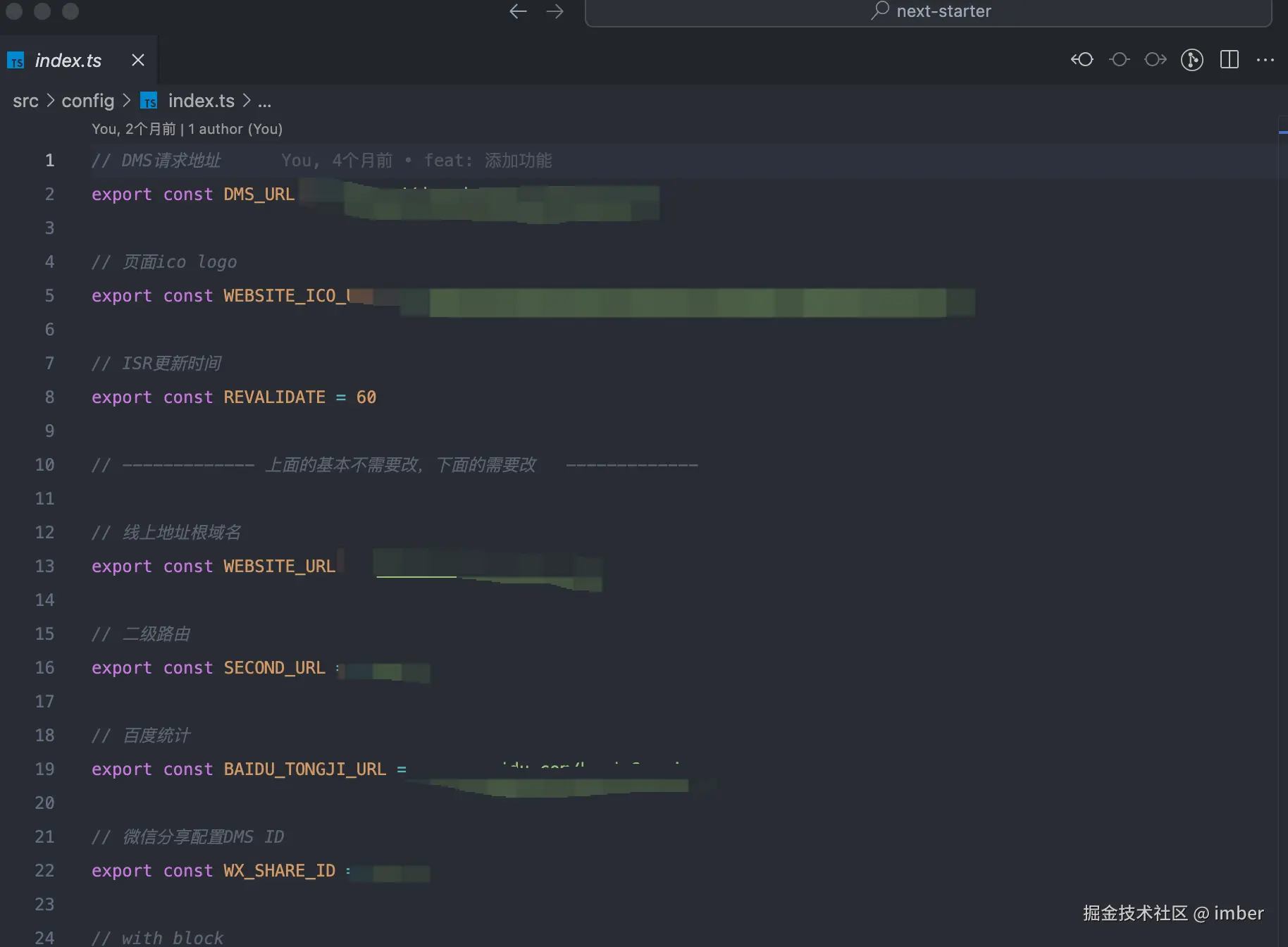The height and width of the screenshot is (947, 1288).
Task: Click the divider comment '上面的基本不需要改'
Action: [x=343, y=465]
